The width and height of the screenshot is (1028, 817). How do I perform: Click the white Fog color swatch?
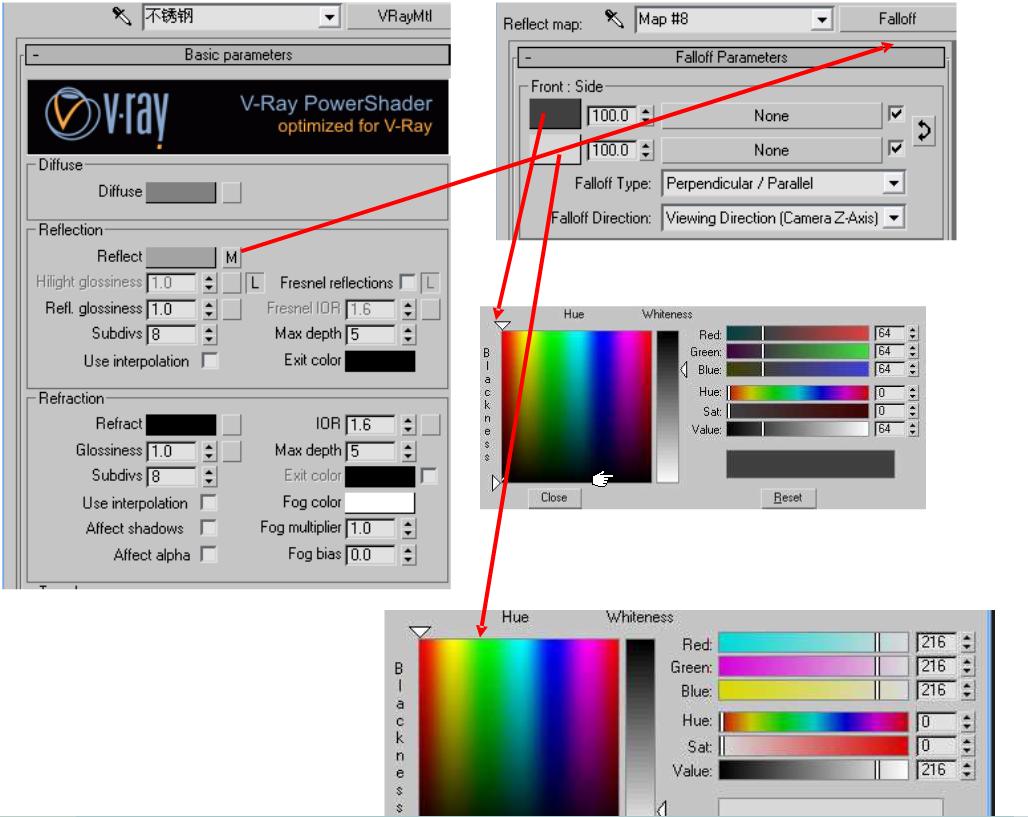coord(380,502)
